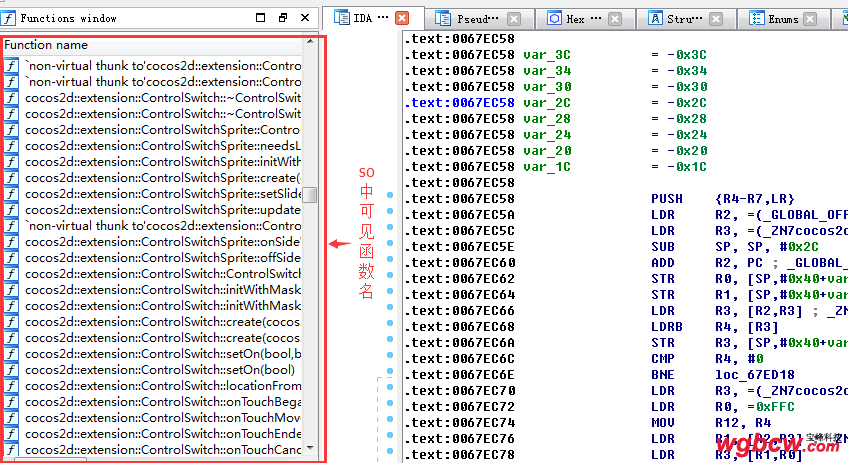This screenshot has width=848, height=463.
Task: Toggle breakpoint dot at .text:0067EC74 MOV
Action: (390, 419)
